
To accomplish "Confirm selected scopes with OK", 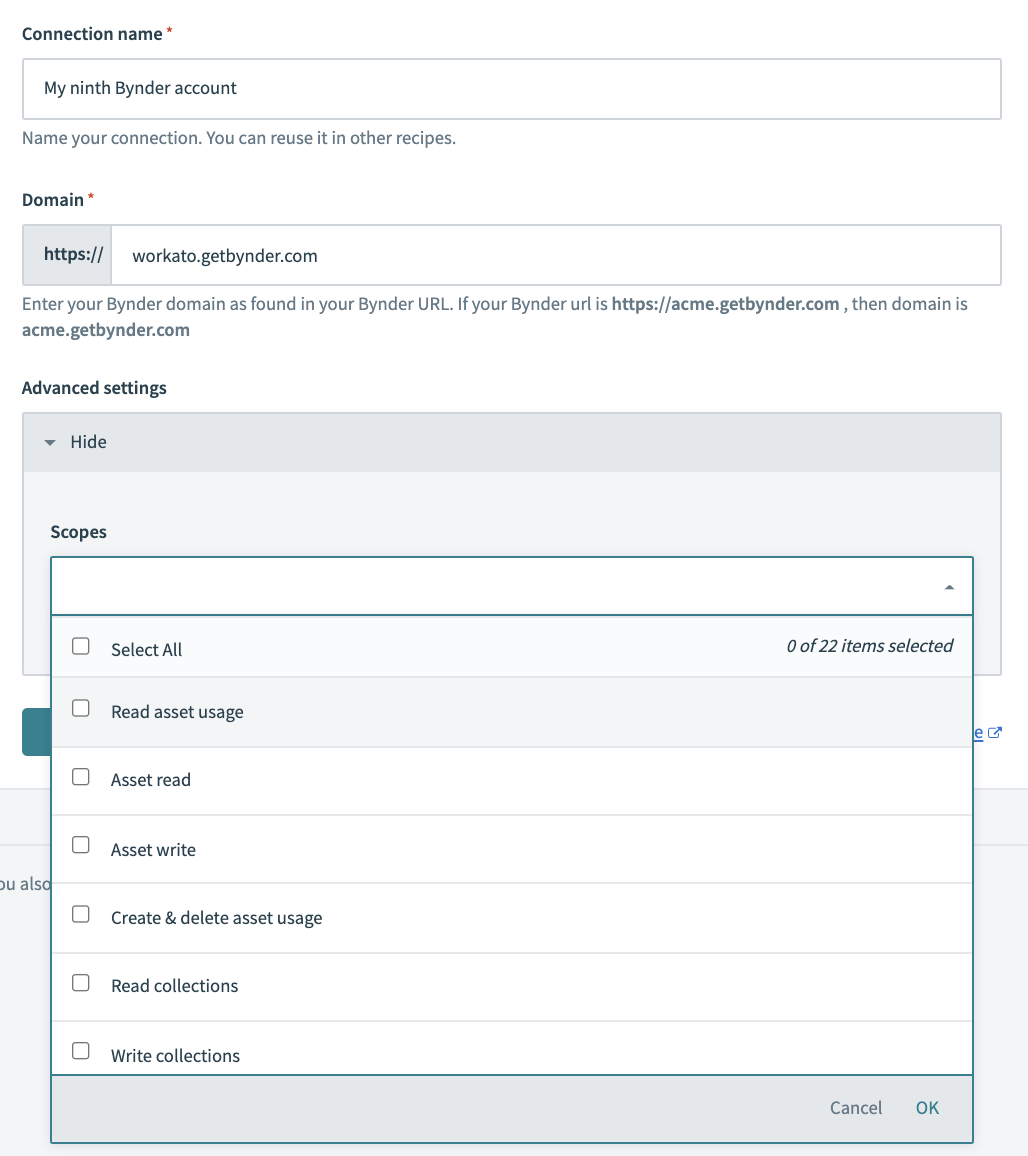I will coord(926,1108).
